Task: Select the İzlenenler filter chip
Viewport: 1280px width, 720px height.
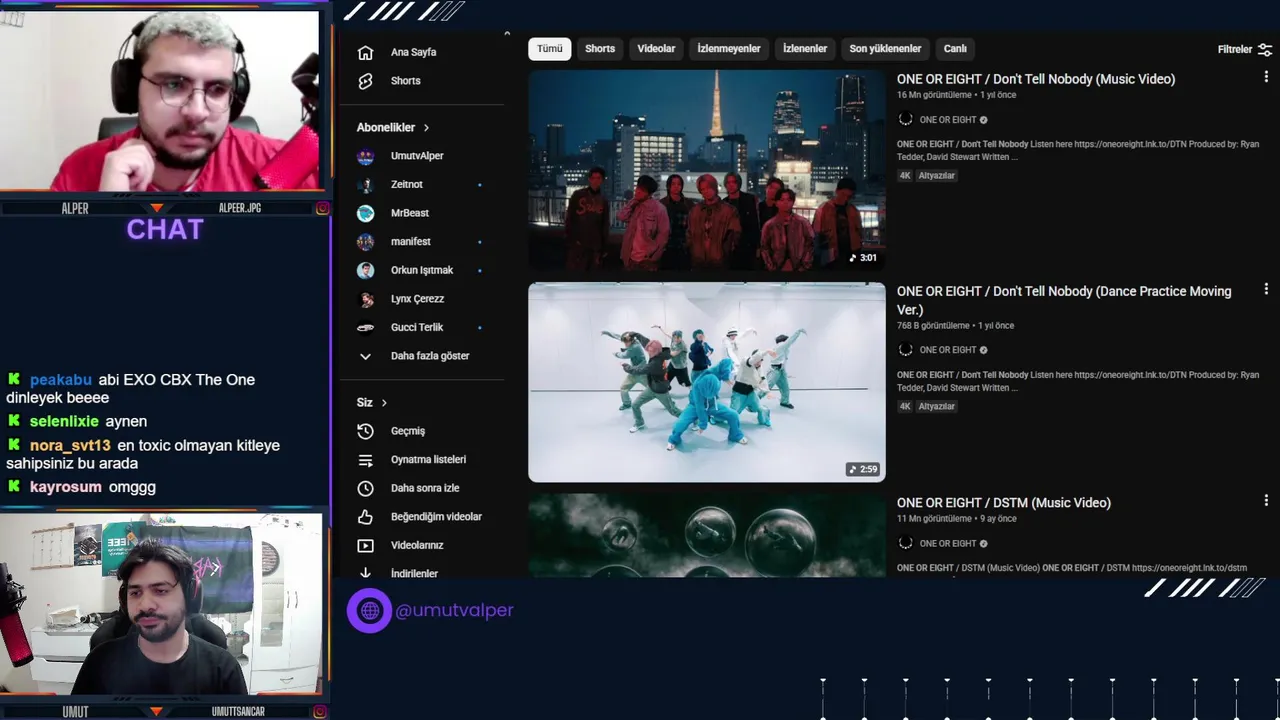Action: tap(805, 49)
